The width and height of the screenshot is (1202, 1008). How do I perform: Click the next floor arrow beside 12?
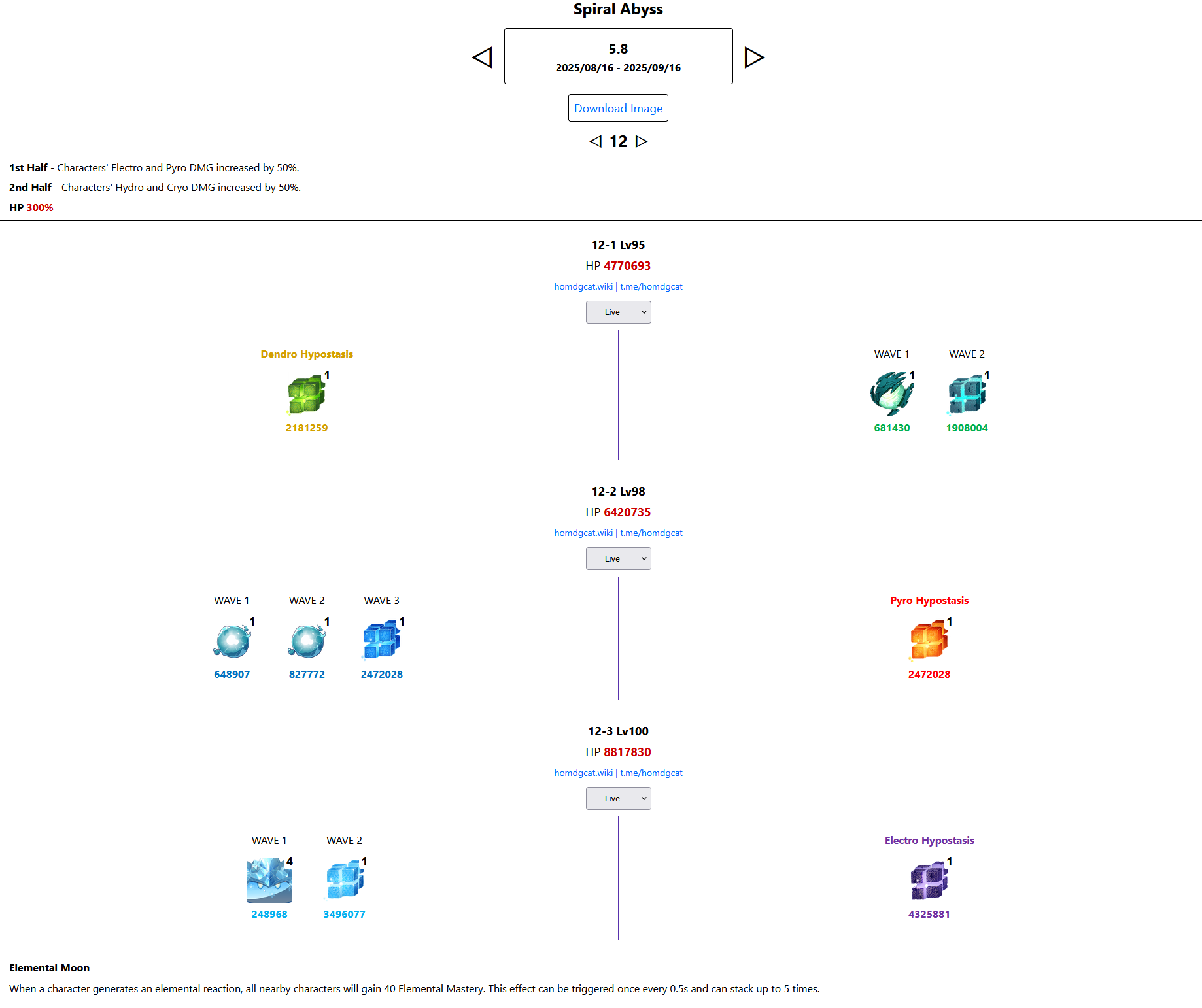click(642, 141)
